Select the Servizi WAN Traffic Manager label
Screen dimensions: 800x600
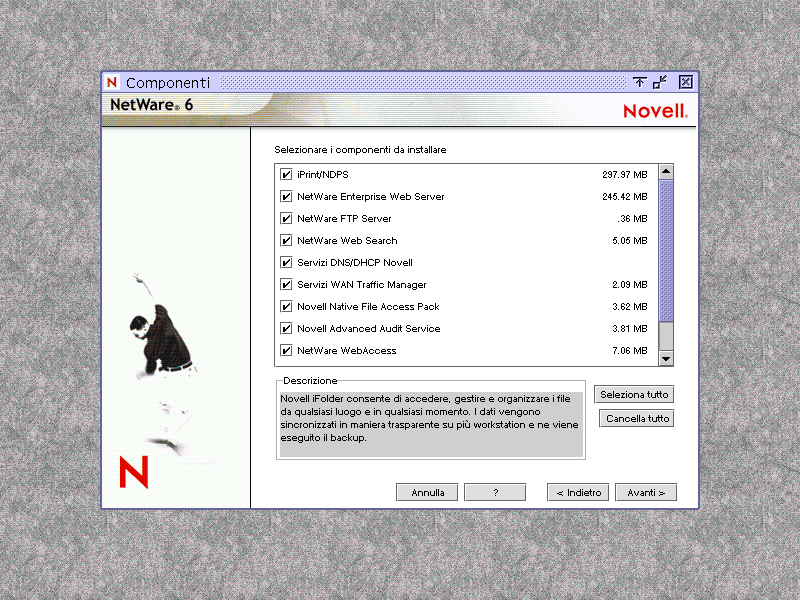coord(361,284)
